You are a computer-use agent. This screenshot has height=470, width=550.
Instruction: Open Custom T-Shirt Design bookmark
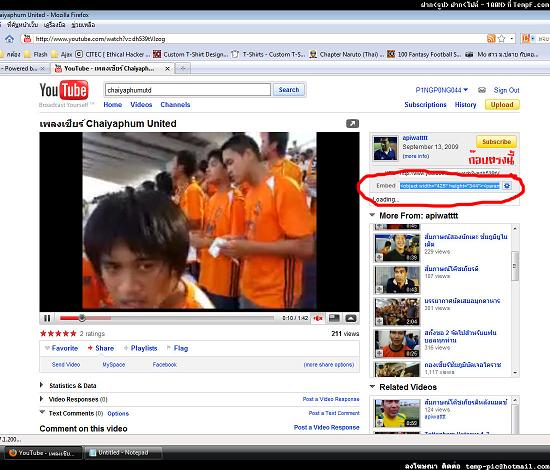click(x=191, y=54)
